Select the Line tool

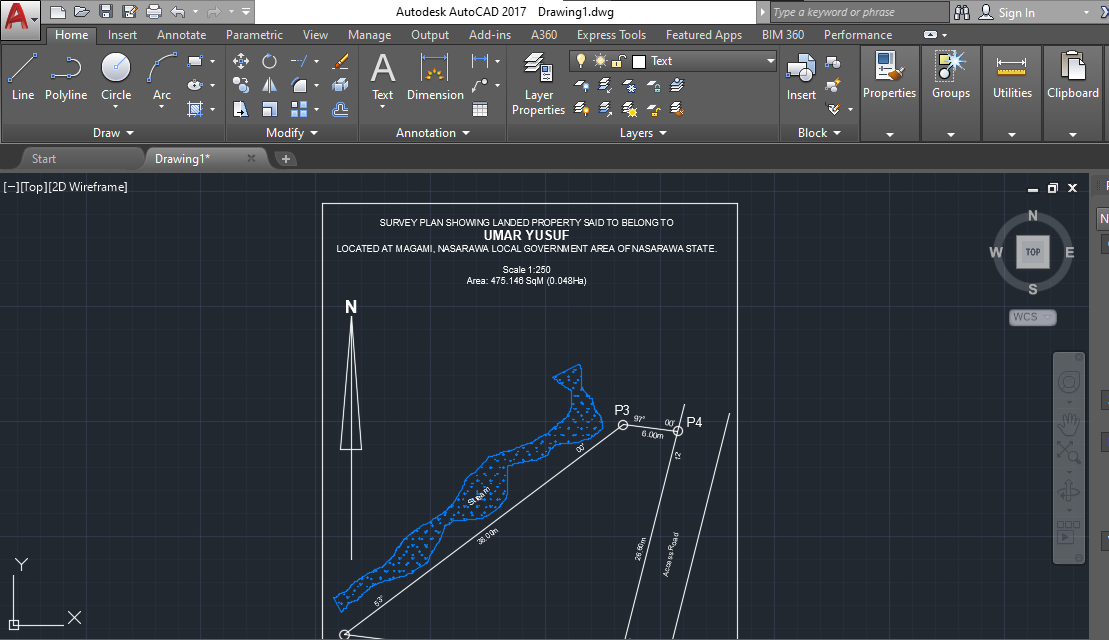coord(22,72)
